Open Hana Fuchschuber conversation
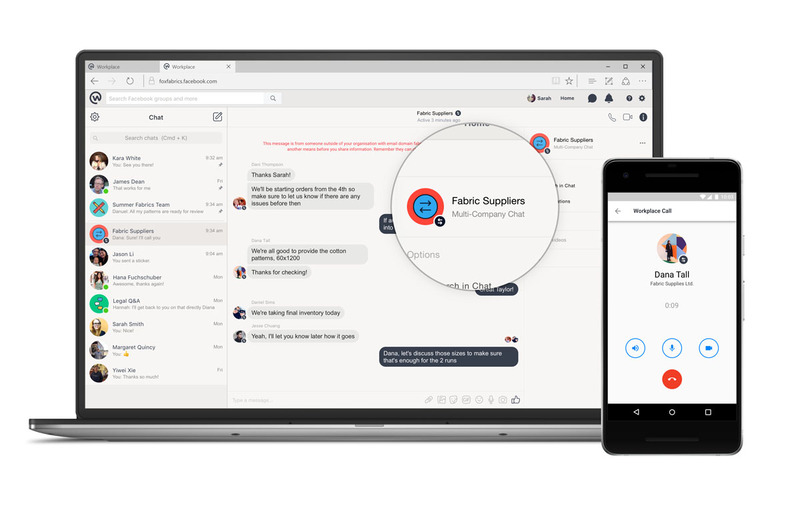The height and width of the screenshot is (506, 800). (156, 281)
